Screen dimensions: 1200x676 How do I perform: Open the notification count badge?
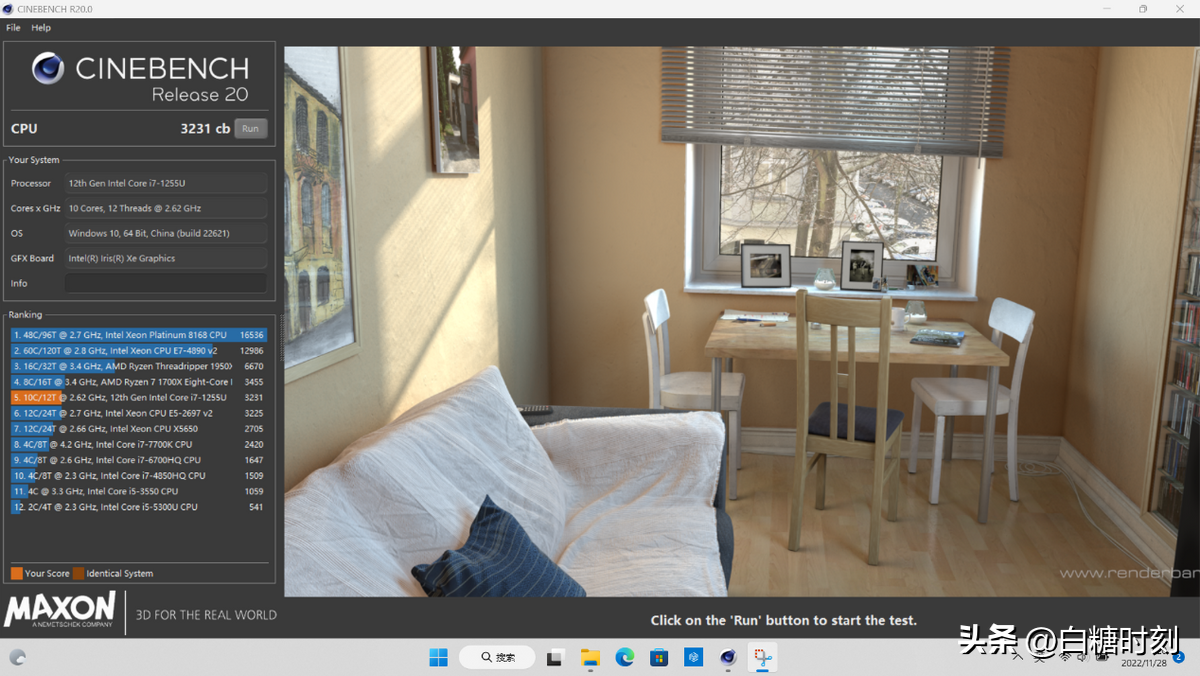[1180, 657]
